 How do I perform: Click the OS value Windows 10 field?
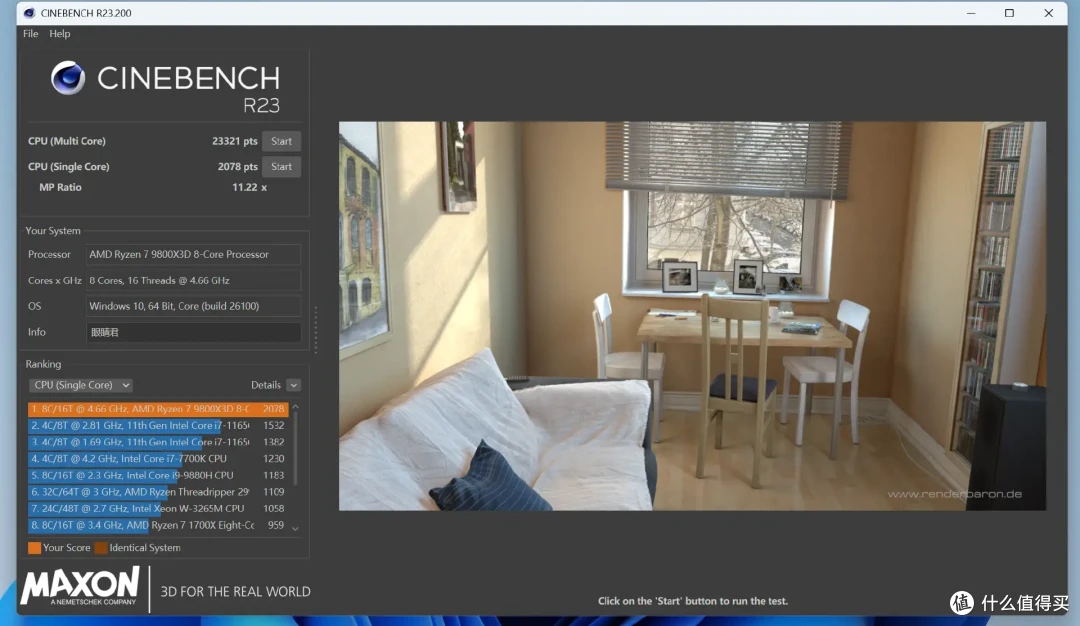coord(194,306)
